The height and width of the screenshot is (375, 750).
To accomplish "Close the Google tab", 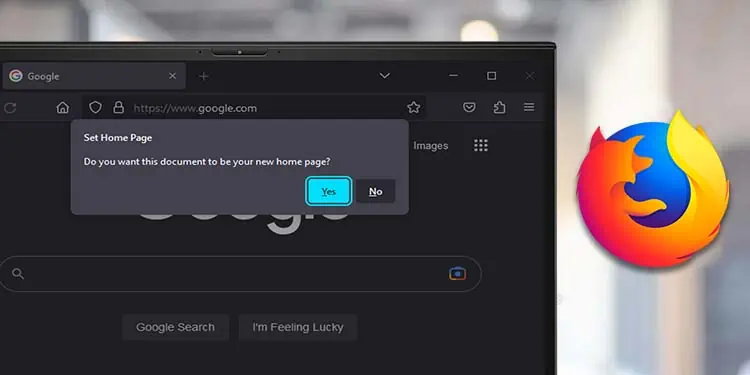I will click(173, 76).
